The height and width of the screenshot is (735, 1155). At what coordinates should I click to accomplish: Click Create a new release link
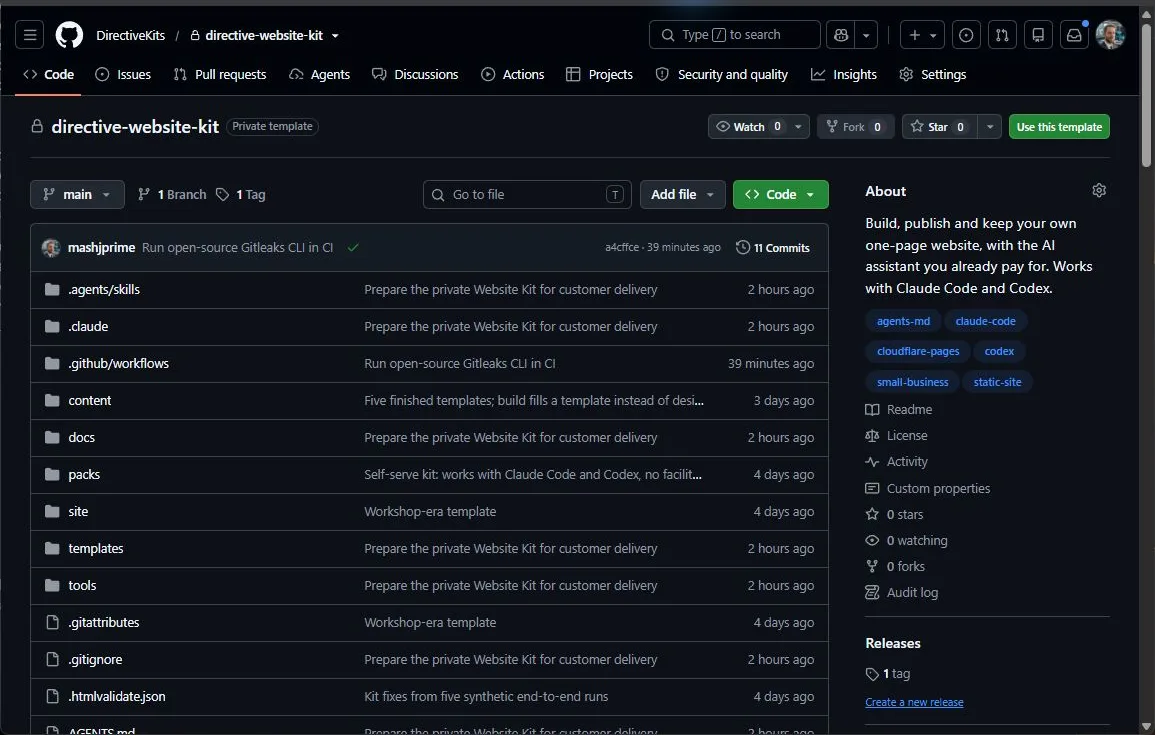pos(914,703)
